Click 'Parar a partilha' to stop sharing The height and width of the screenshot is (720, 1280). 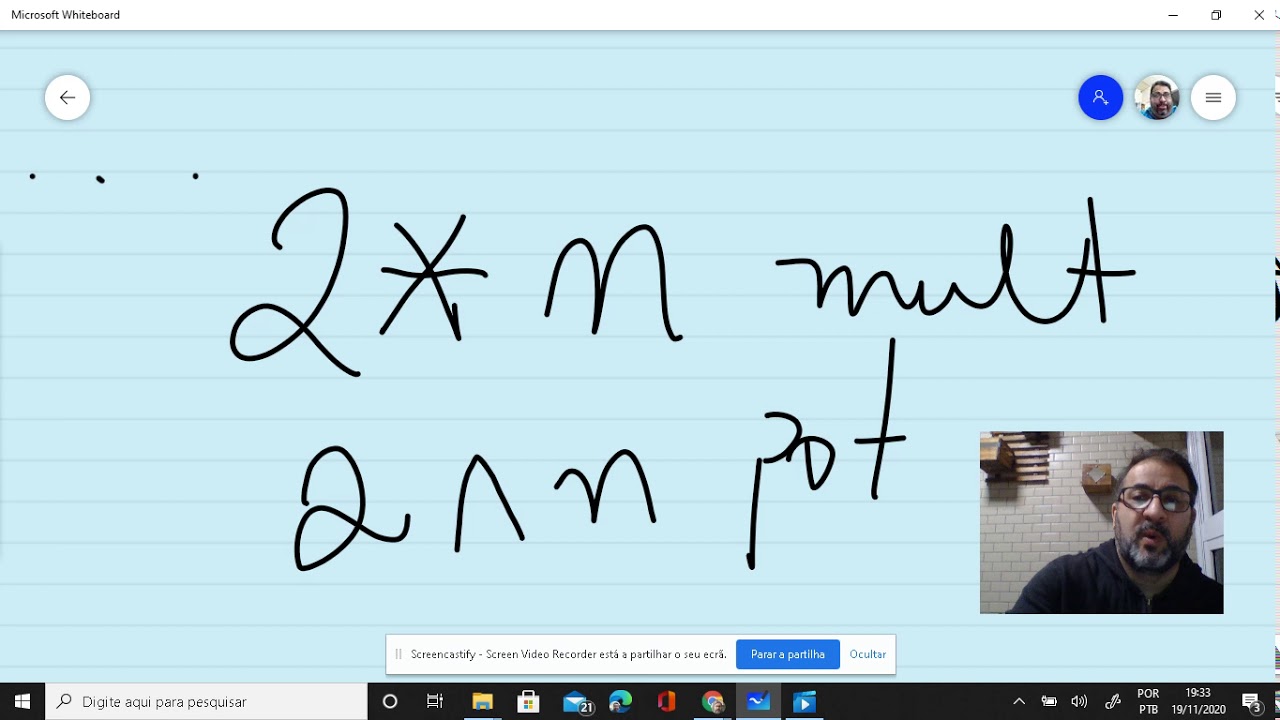coord(788,654)
